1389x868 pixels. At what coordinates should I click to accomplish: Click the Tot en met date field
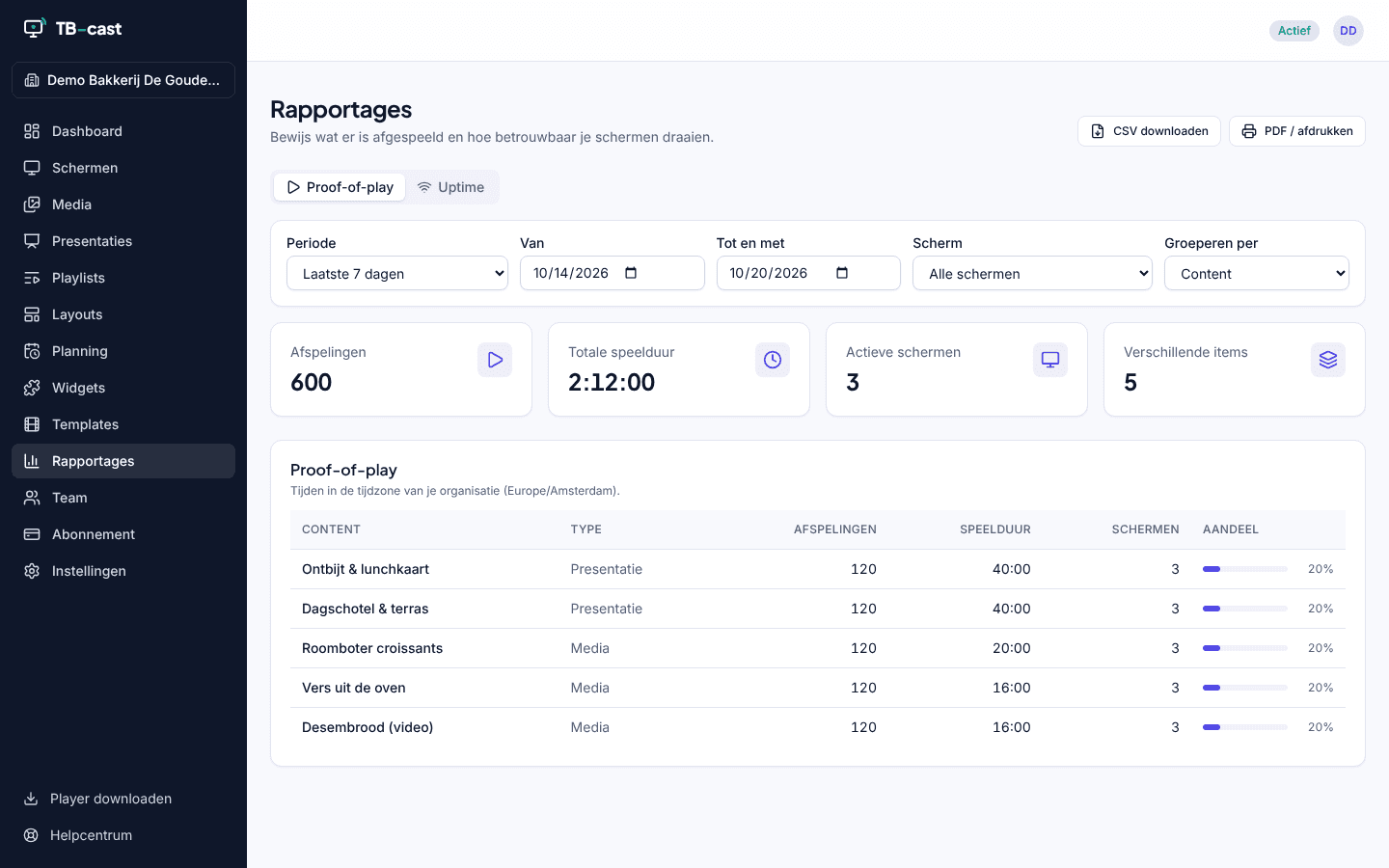point(808,273)
